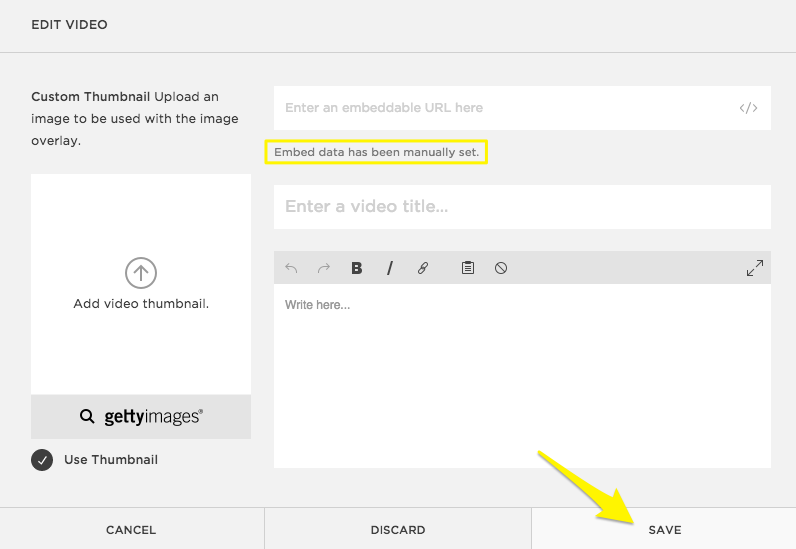This screenshot has width=796, height=549.
Task: Click the clipboard paste icon
Action: pos(467,268)
